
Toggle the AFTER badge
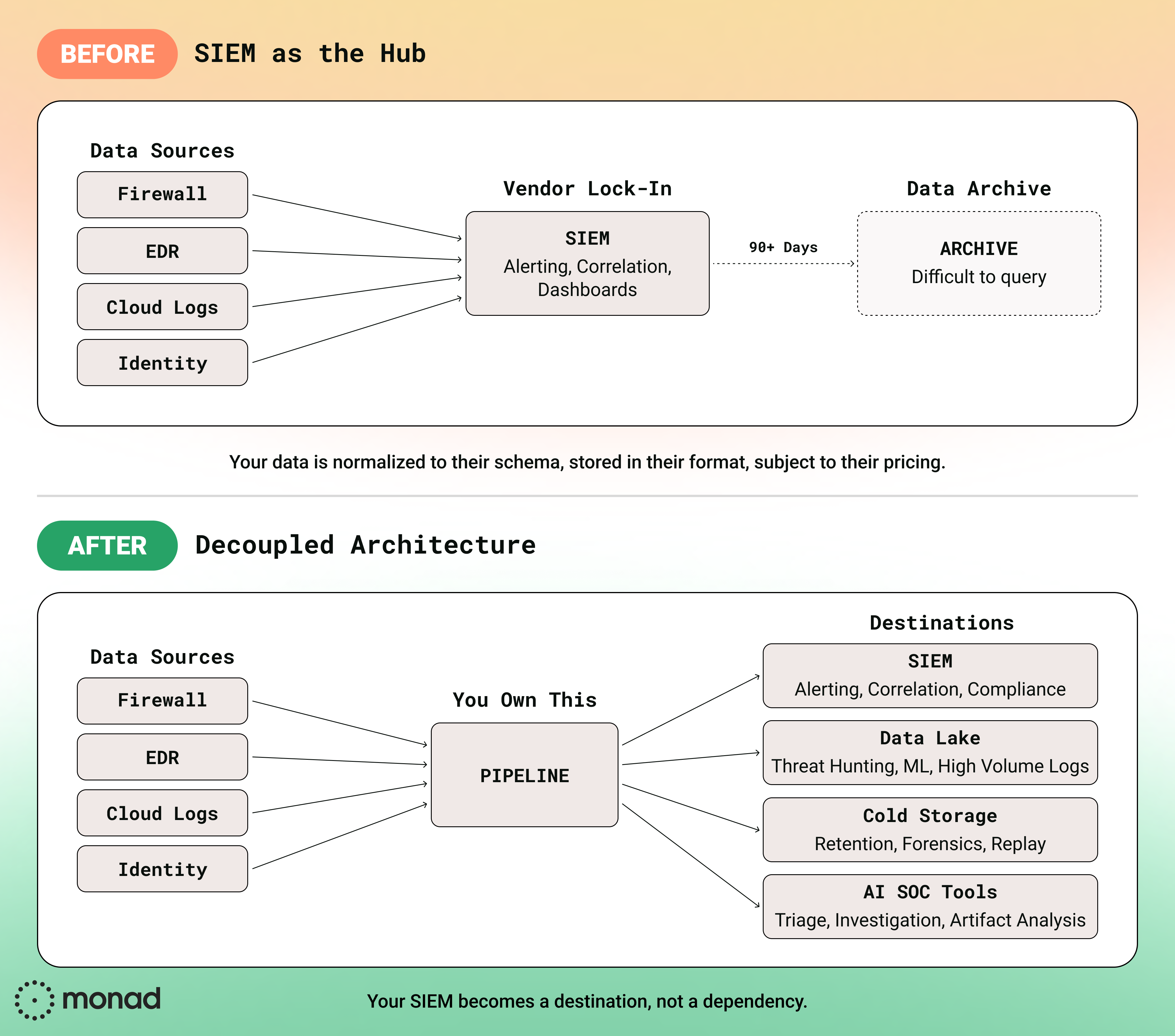[107, 545]
